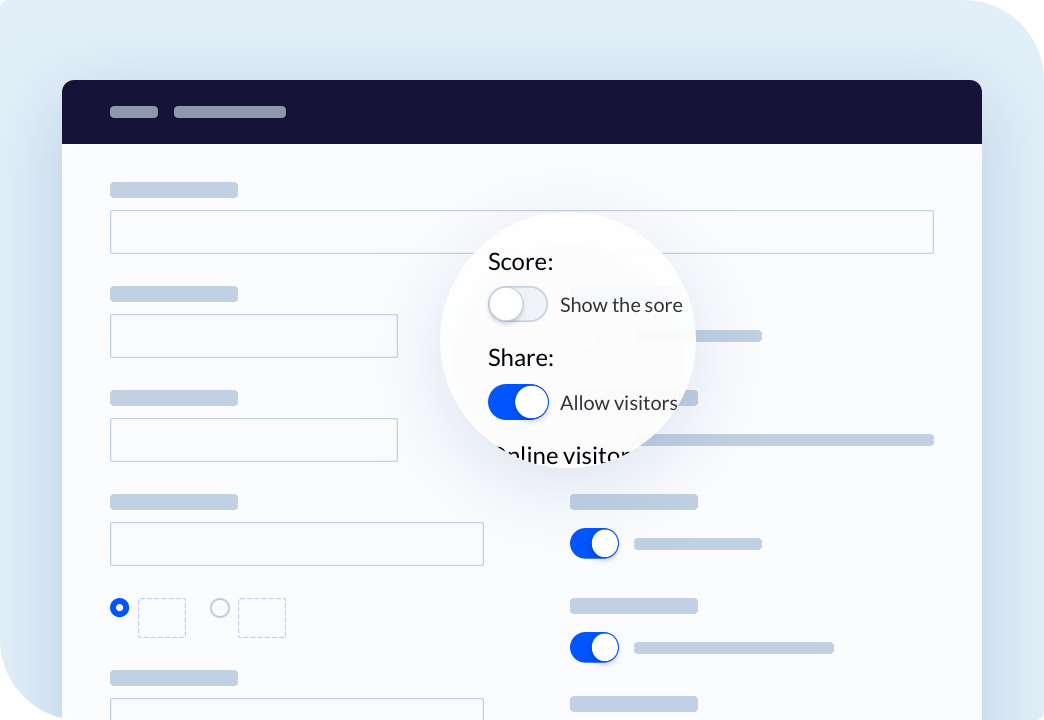
Task: Click the filled blue radio button
Action: [x=120, y=607]
